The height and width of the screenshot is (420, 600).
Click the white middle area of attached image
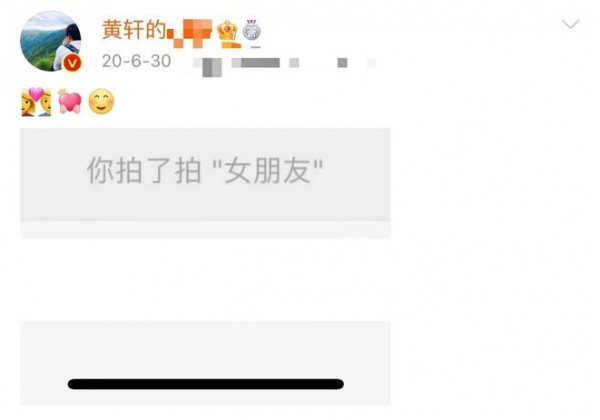click(x=205, y=280)
